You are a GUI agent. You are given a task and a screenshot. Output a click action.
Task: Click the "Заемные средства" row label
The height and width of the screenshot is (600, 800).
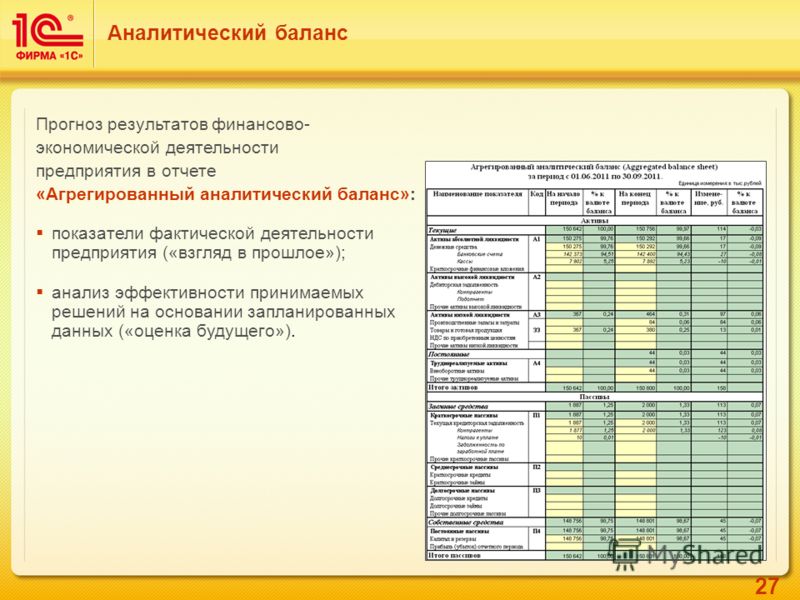pos(458,407)
